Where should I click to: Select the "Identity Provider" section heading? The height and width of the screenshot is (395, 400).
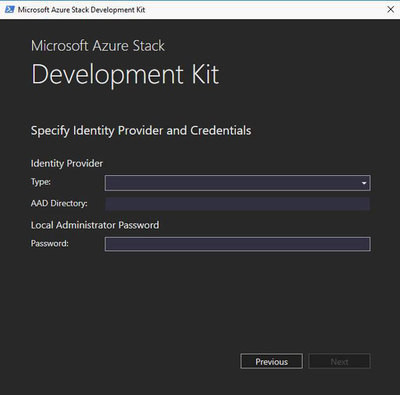[x=67, y=163]
